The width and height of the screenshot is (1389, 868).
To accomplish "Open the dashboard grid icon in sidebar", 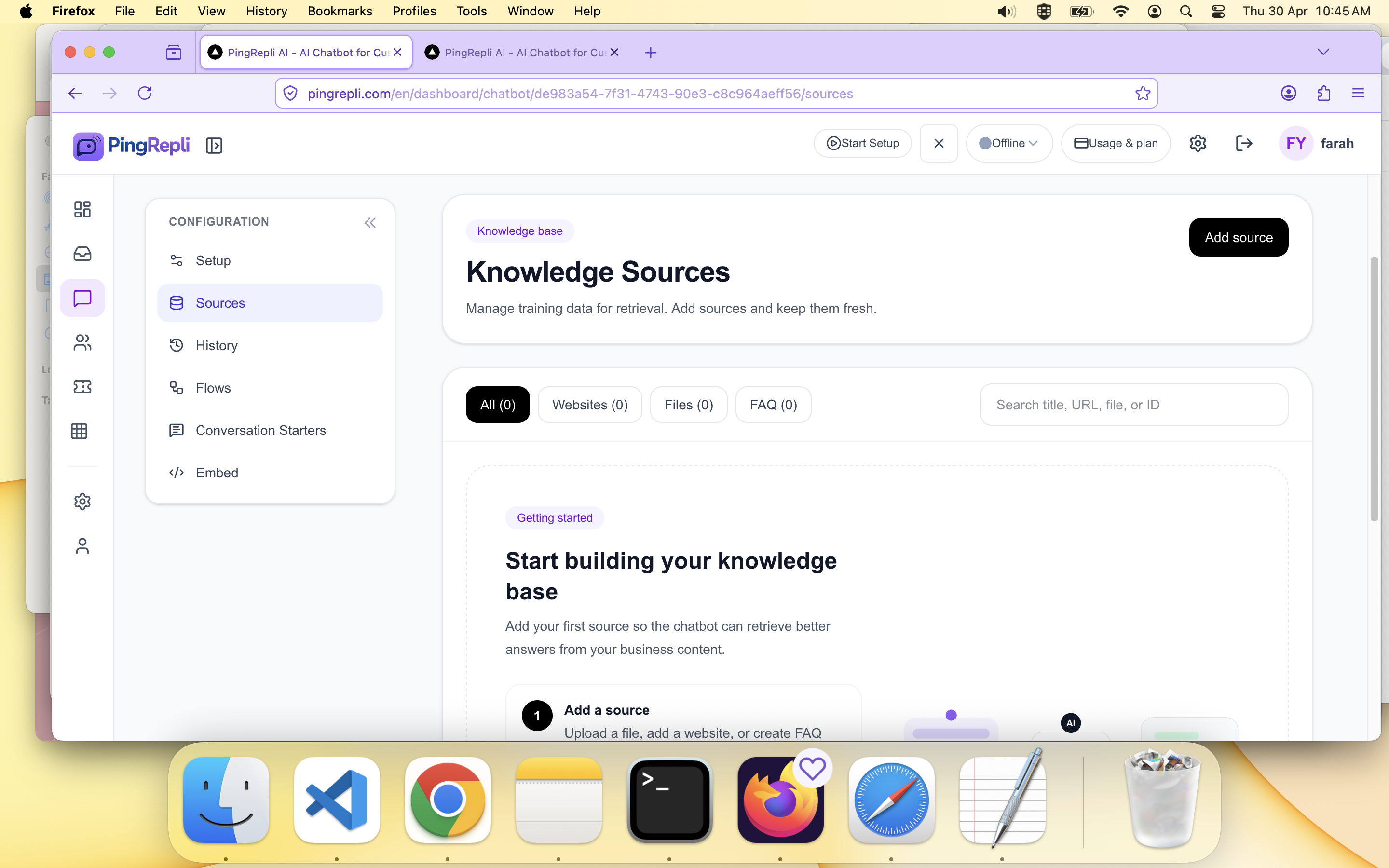I will 82,209.
